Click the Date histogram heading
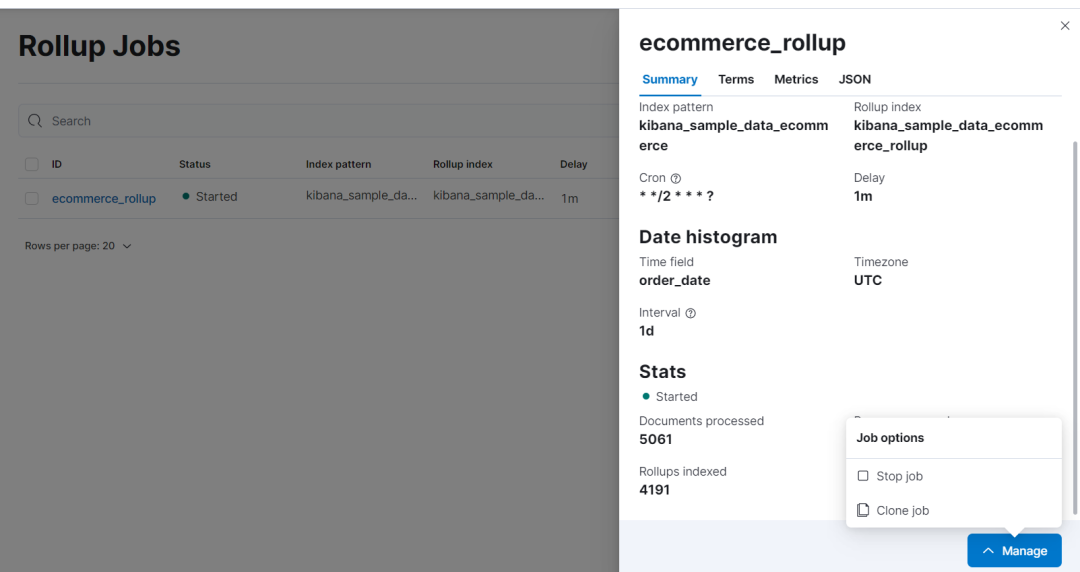This screenshot has height=572, width=1080. (708, 237)
